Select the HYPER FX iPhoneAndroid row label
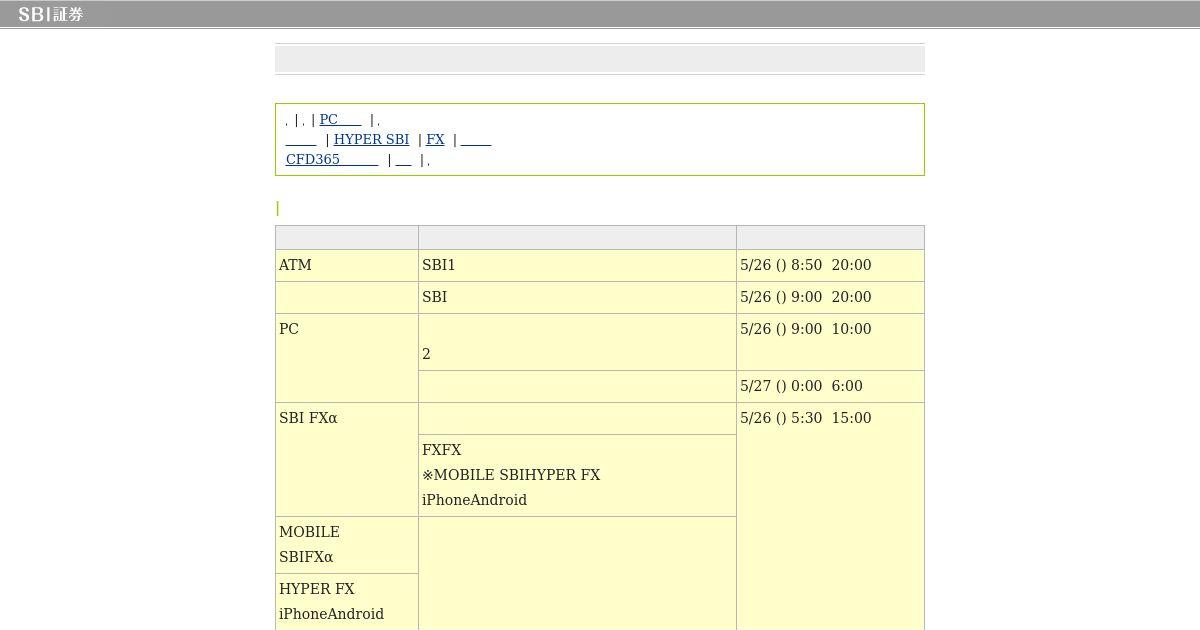 (x=347, y=602)
